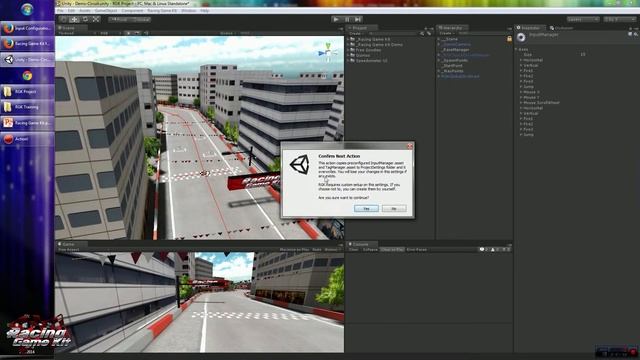Open the Edit menu
This screenshot has width=640, height=360.
click(x=71, y=11)
